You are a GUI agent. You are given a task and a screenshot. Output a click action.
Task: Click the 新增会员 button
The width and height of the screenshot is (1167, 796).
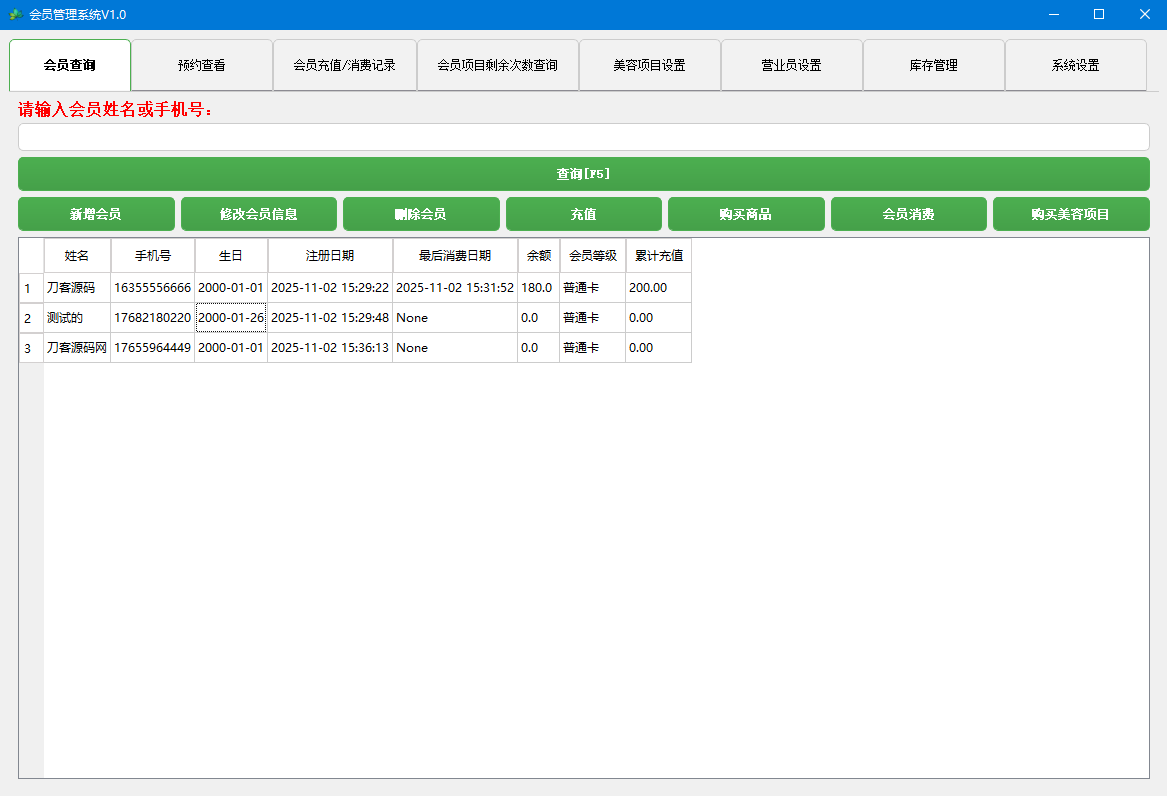pos(96,213)
